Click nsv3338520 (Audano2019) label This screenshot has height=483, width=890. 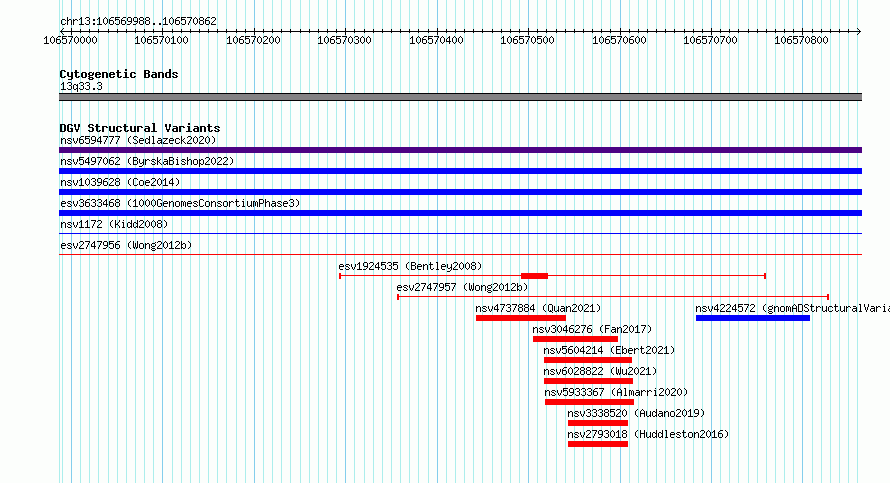636,413
